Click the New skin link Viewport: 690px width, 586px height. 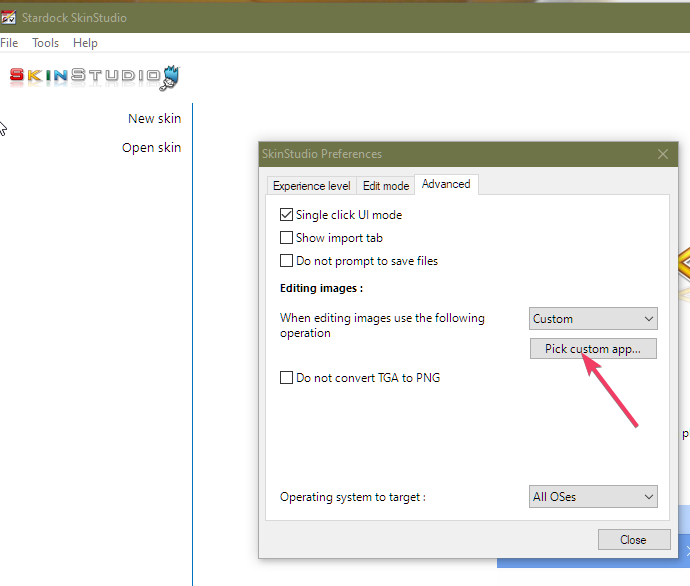click(154, 118)
